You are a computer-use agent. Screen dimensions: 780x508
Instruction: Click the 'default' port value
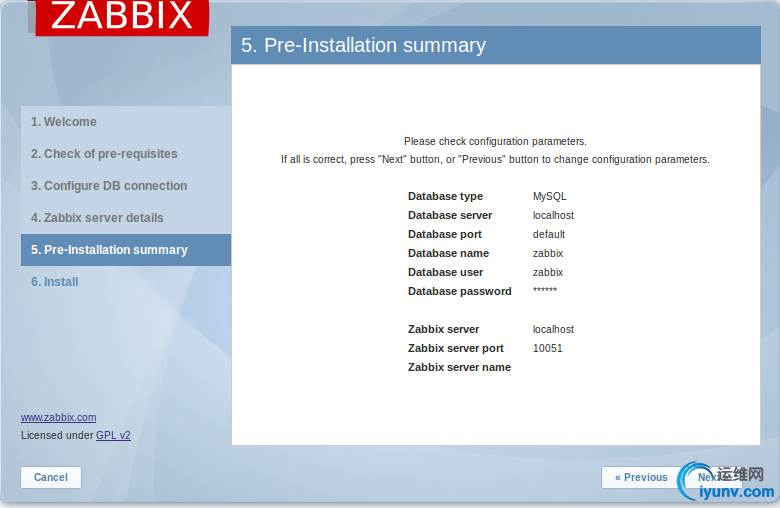(x=549, y=234)
